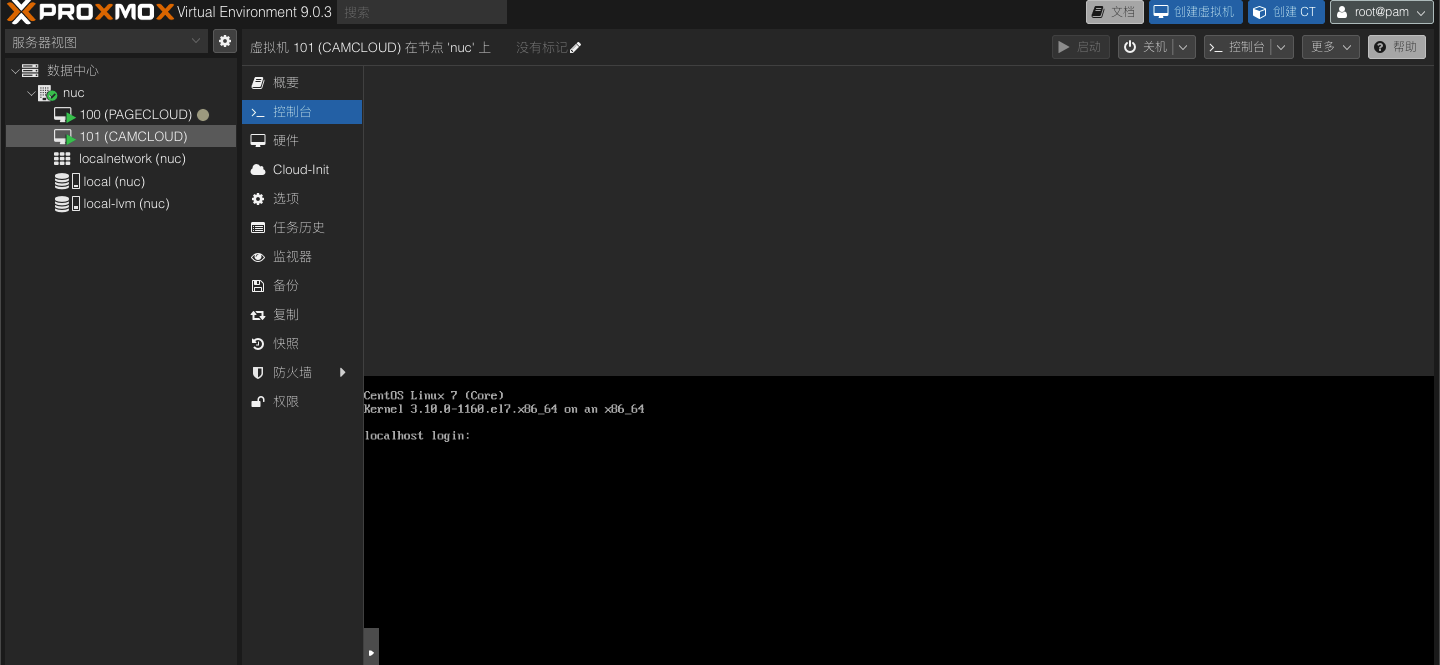
Task: Click the 关机 shutdown button
Action: 1146,47
